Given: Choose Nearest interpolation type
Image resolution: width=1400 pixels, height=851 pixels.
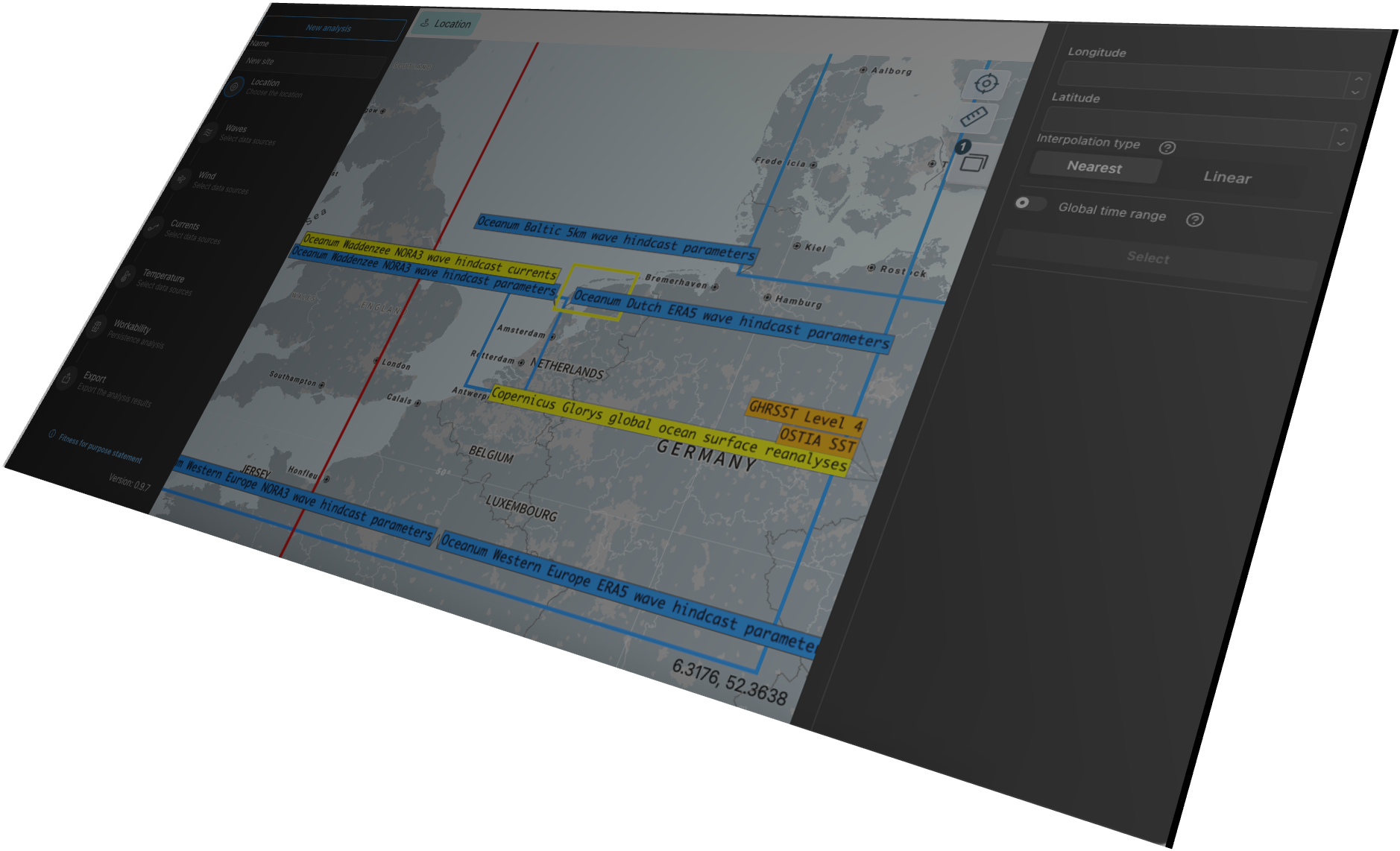Looking at the screenshot, I should (1094, 167).
